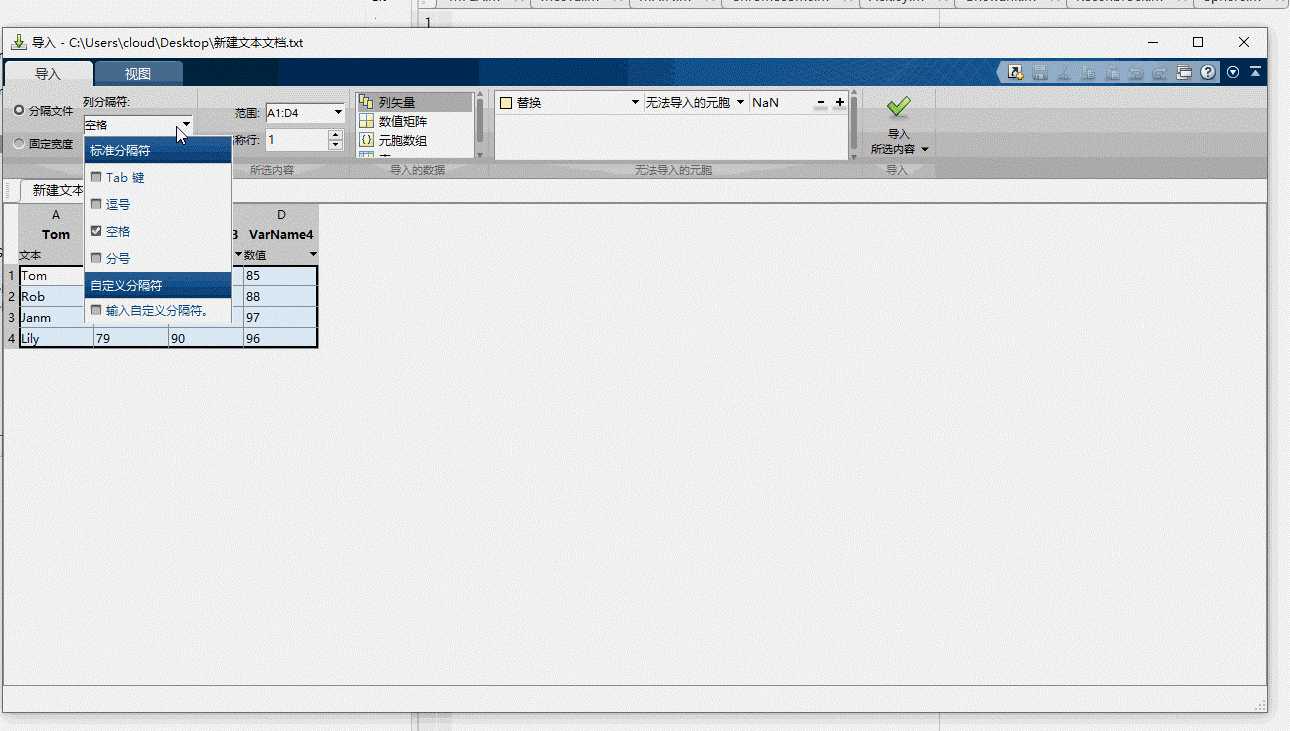Collapse the toolstrip with the up-arrow icon

(x=1255, y=72)
